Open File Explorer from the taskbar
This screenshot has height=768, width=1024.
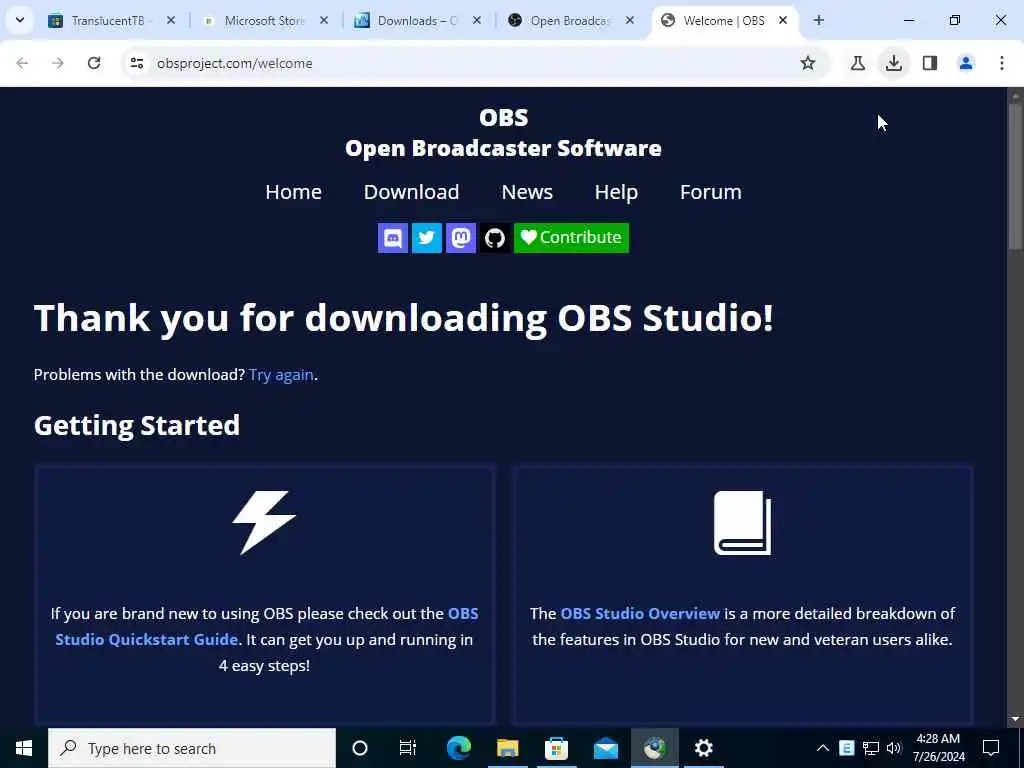pos(507,748)
